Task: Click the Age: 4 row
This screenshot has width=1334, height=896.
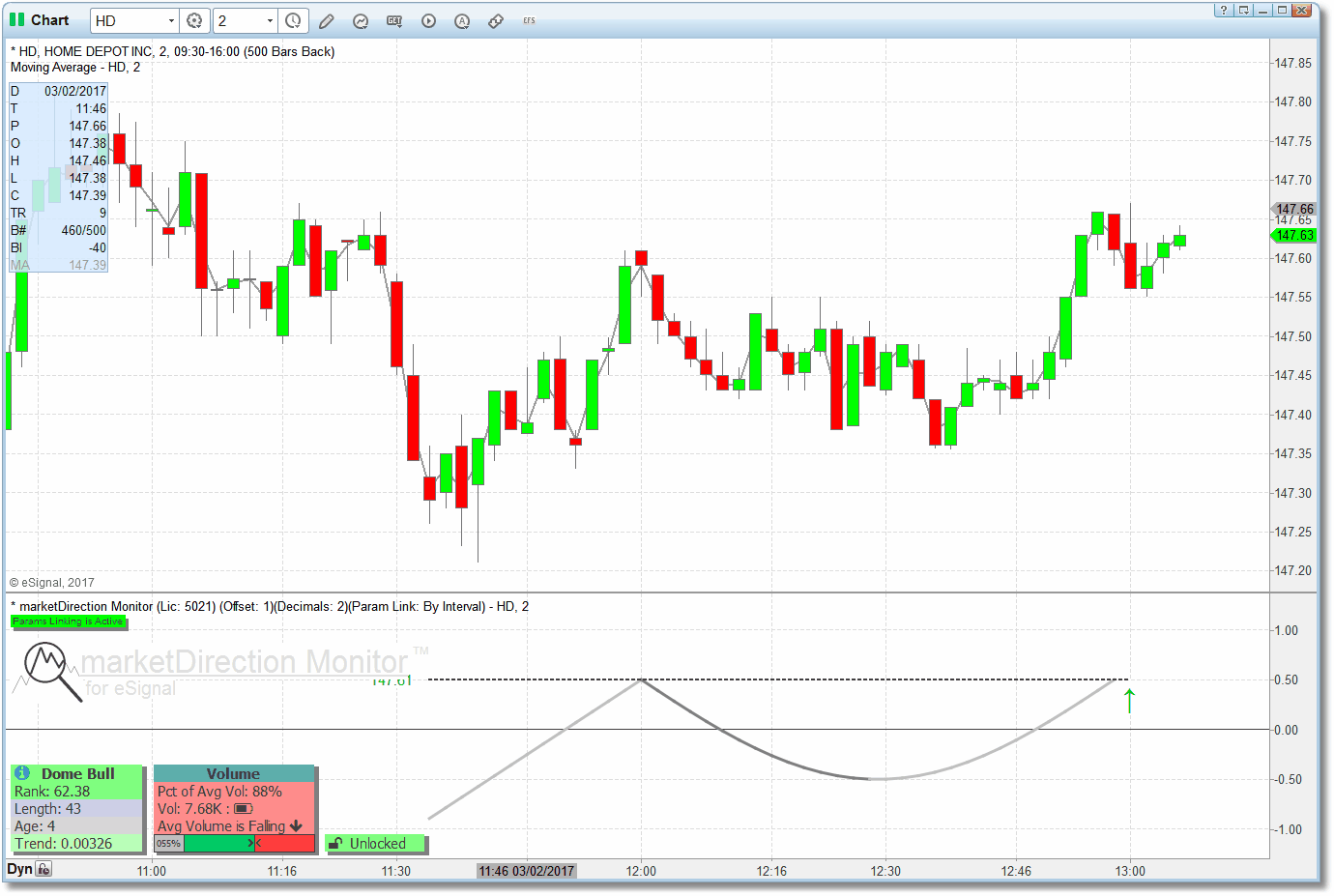Action: click(76, 826)
